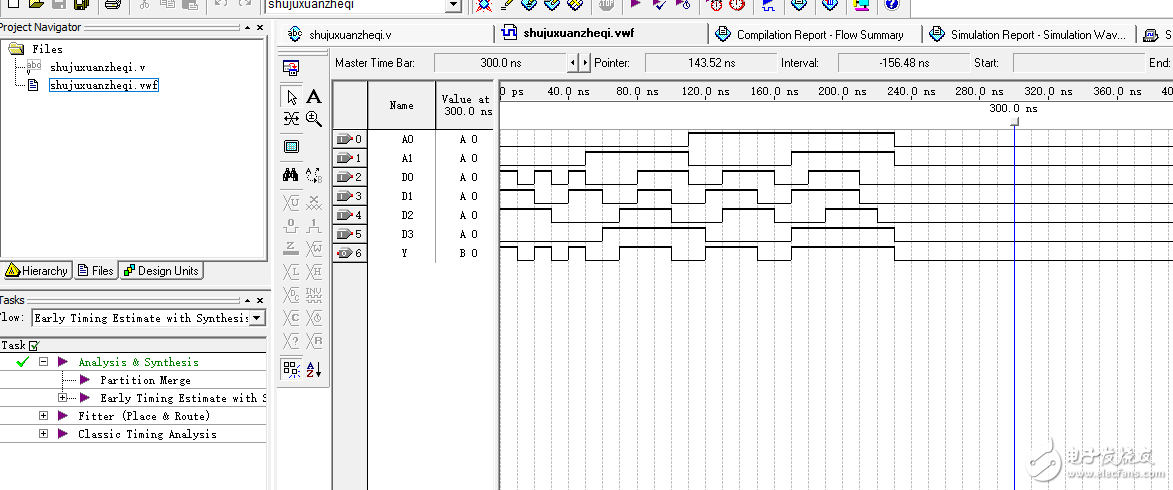Click the Detach Window icon
This screenshot has width=1173, height=490.
(291, 68)
